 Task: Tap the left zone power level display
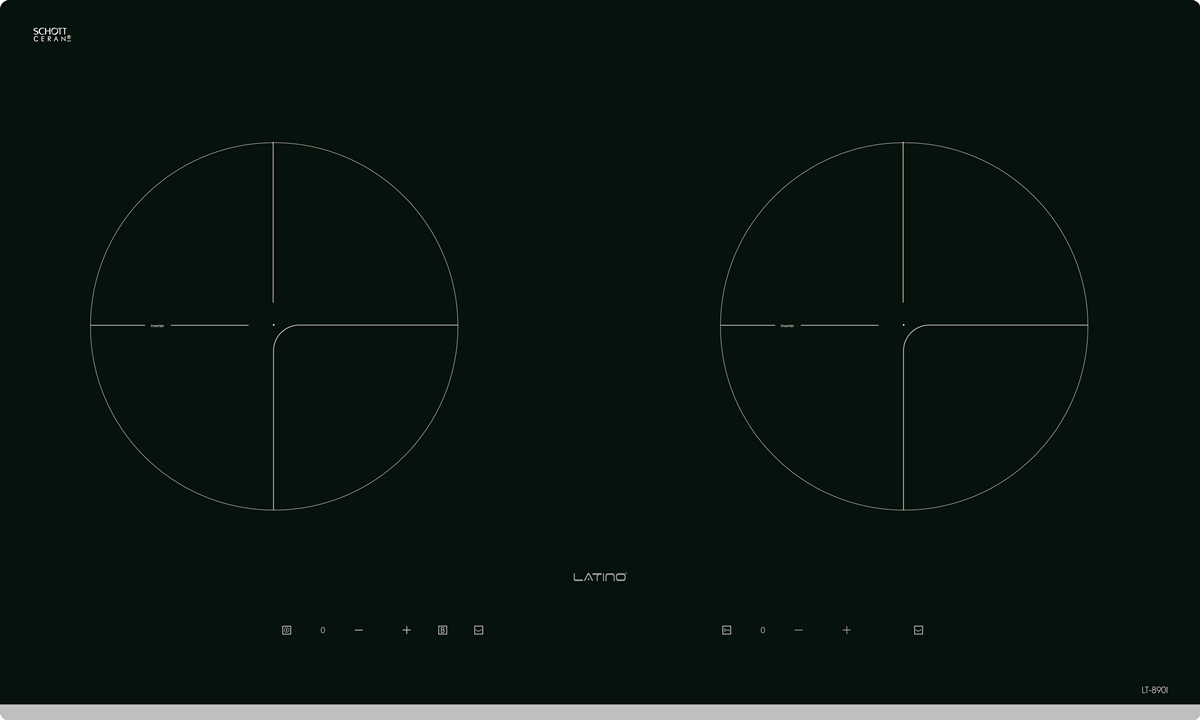pos(323,630)
